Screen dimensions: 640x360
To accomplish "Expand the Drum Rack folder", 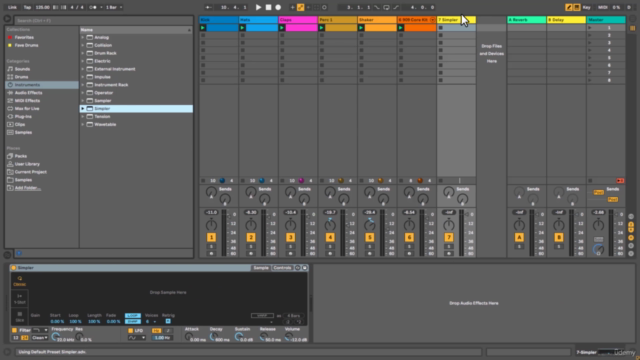I will click(x=83, y=53).
